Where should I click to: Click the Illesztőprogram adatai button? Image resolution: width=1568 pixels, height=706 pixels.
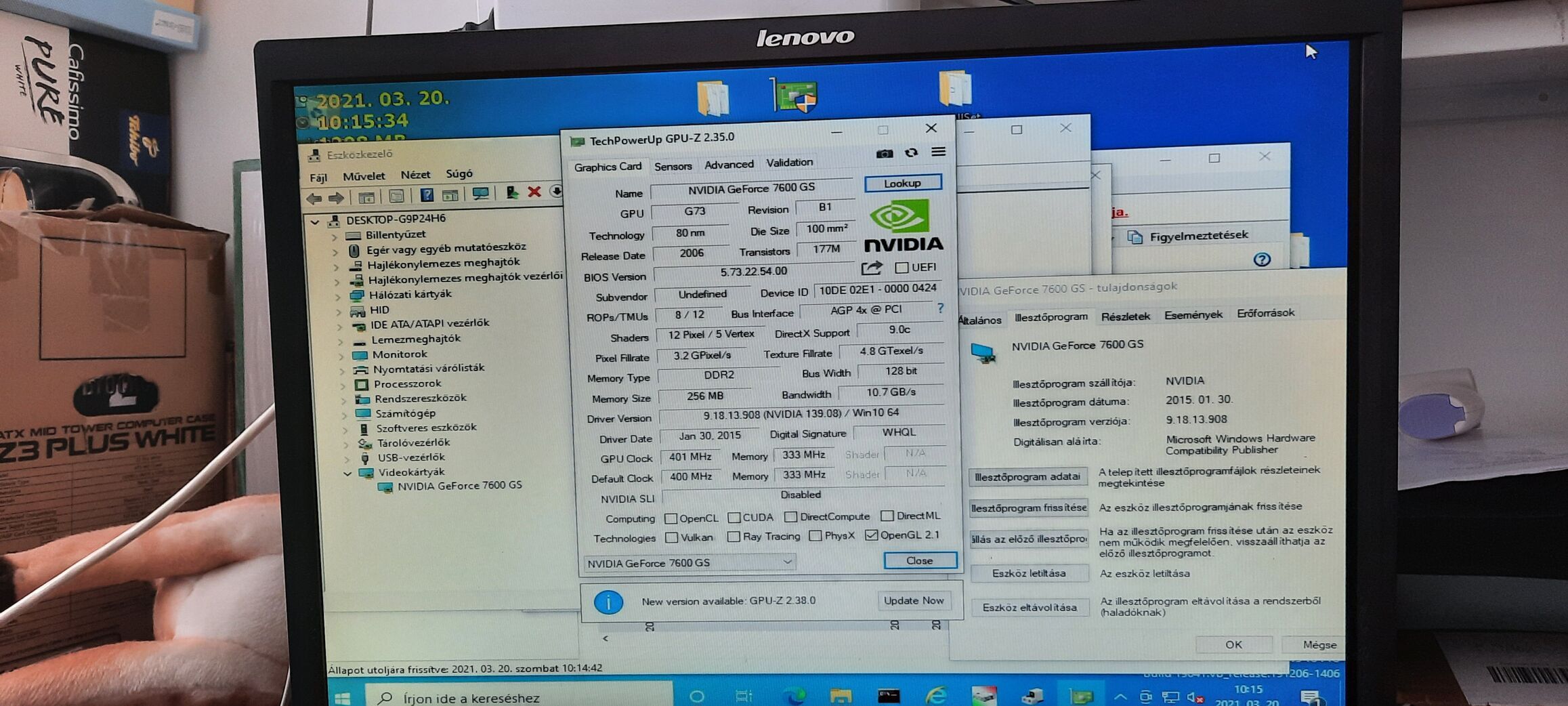point(1027,477)
